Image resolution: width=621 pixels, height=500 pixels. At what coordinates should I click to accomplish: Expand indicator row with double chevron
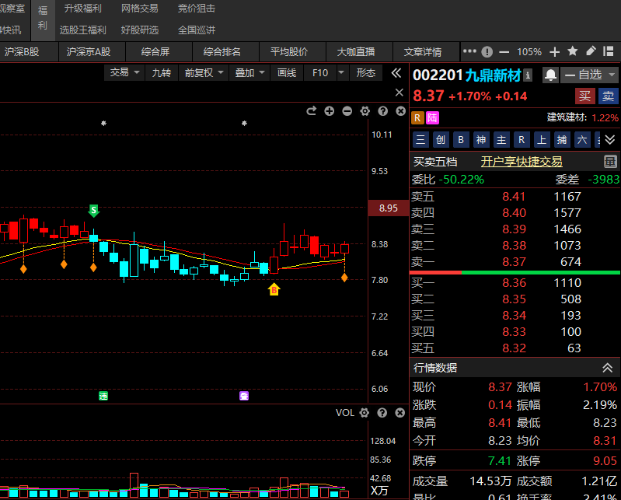click(610, 139)
